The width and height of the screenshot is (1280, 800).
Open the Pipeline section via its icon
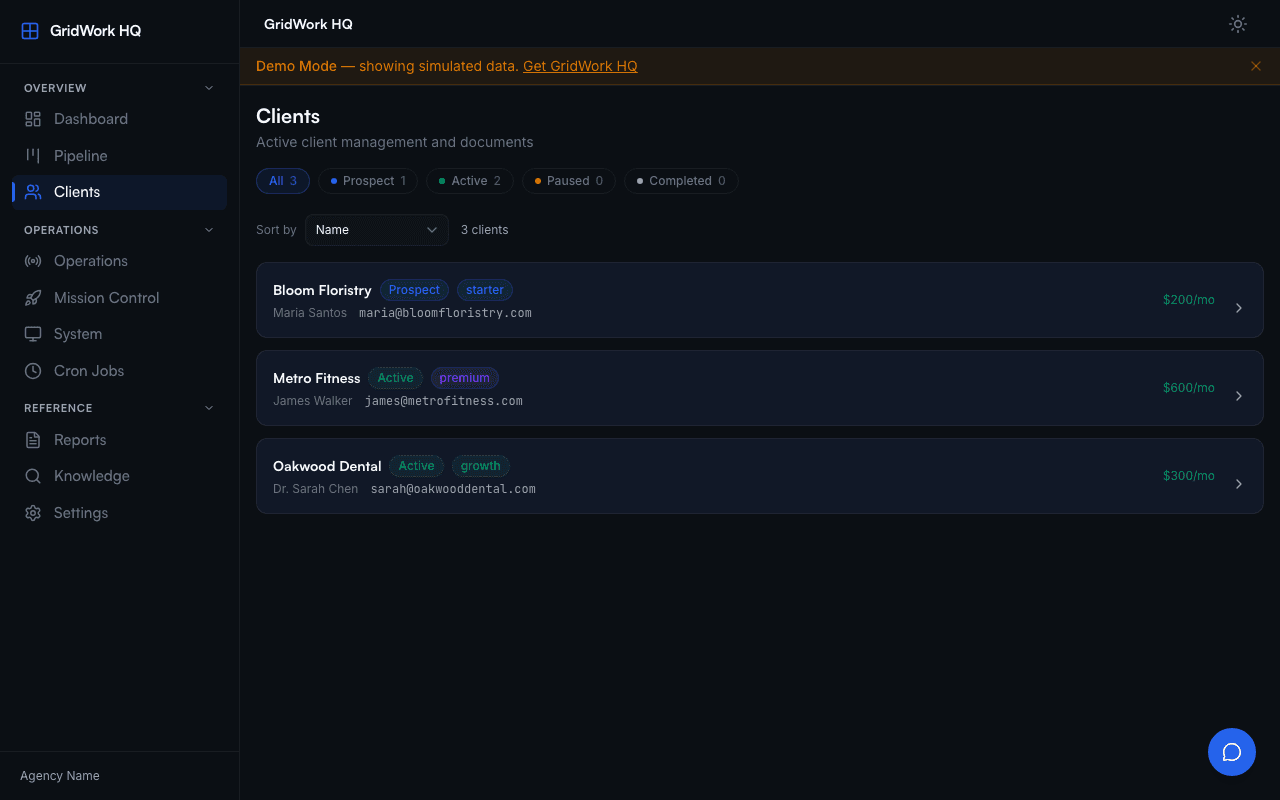coord(33,155)
